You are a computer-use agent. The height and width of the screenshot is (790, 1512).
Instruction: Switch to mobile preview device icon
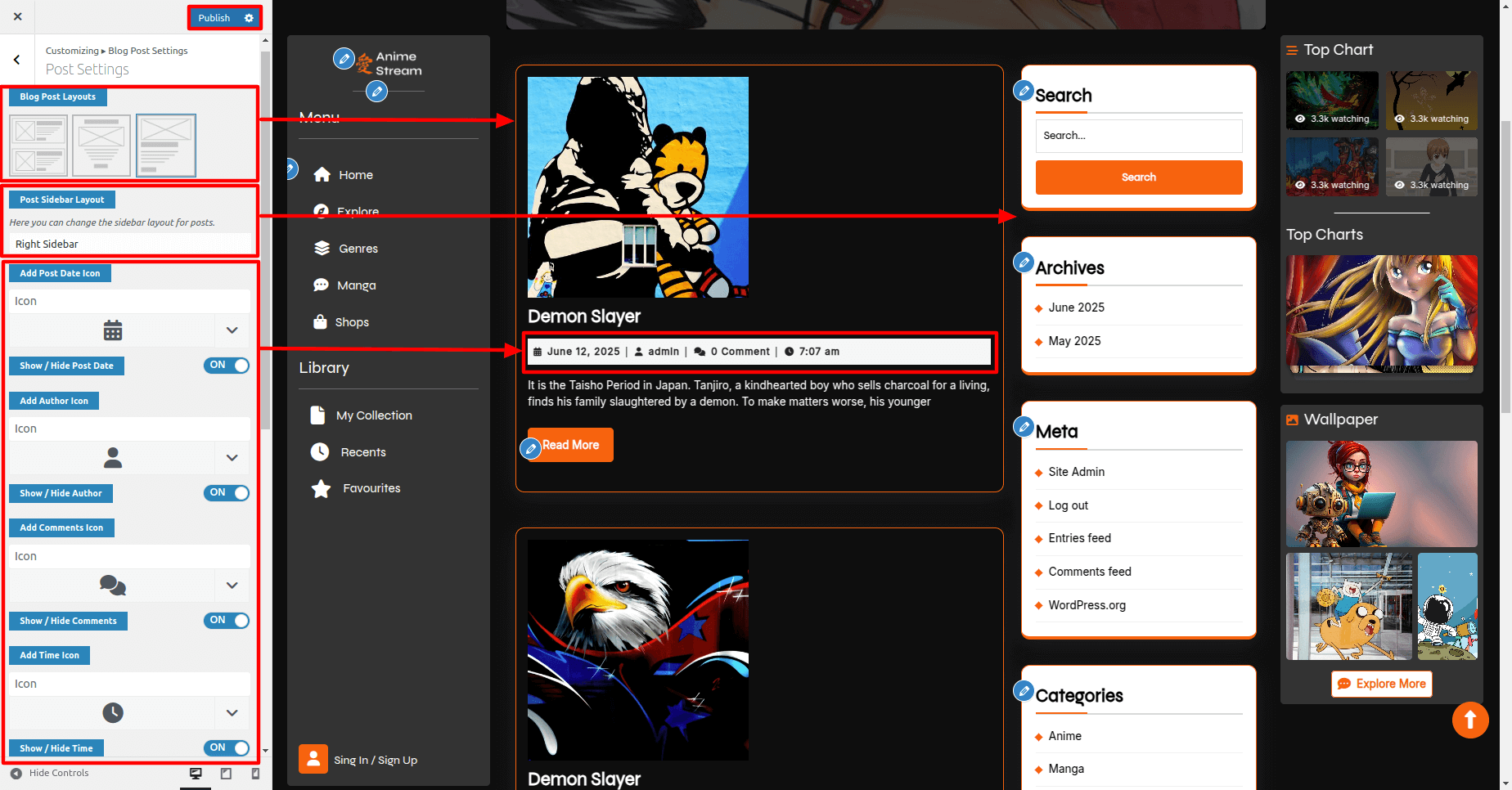[255, 774]
